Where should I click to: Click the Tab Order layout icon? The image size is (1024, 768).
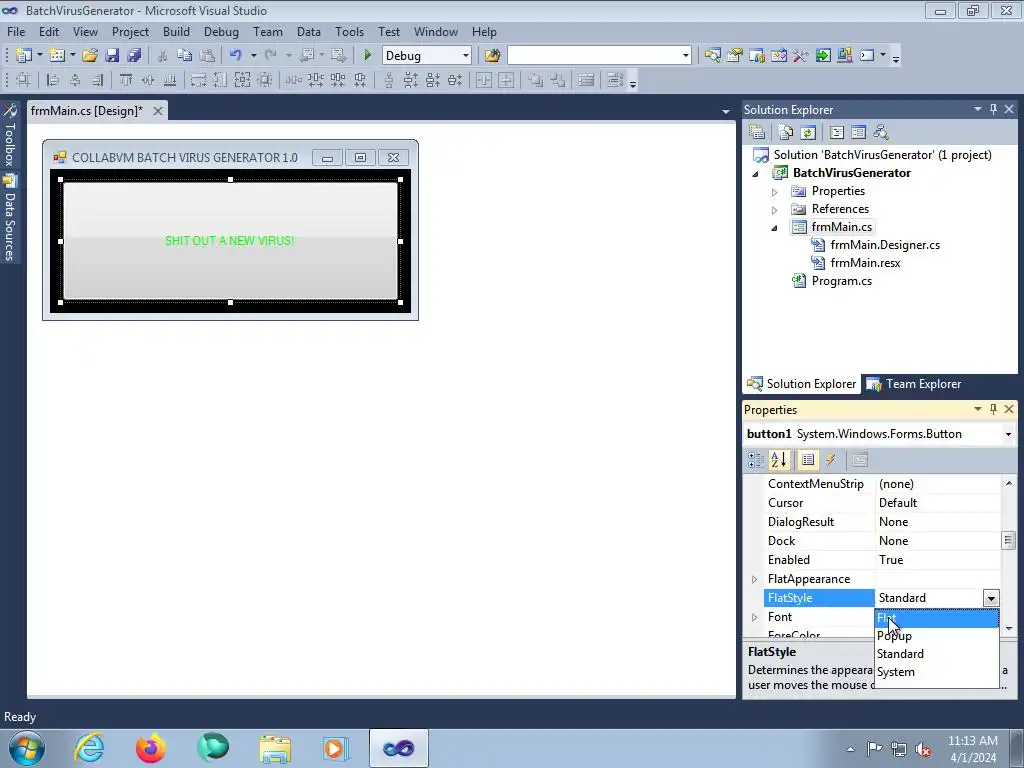pyautogui.click(x=615, y=80)
